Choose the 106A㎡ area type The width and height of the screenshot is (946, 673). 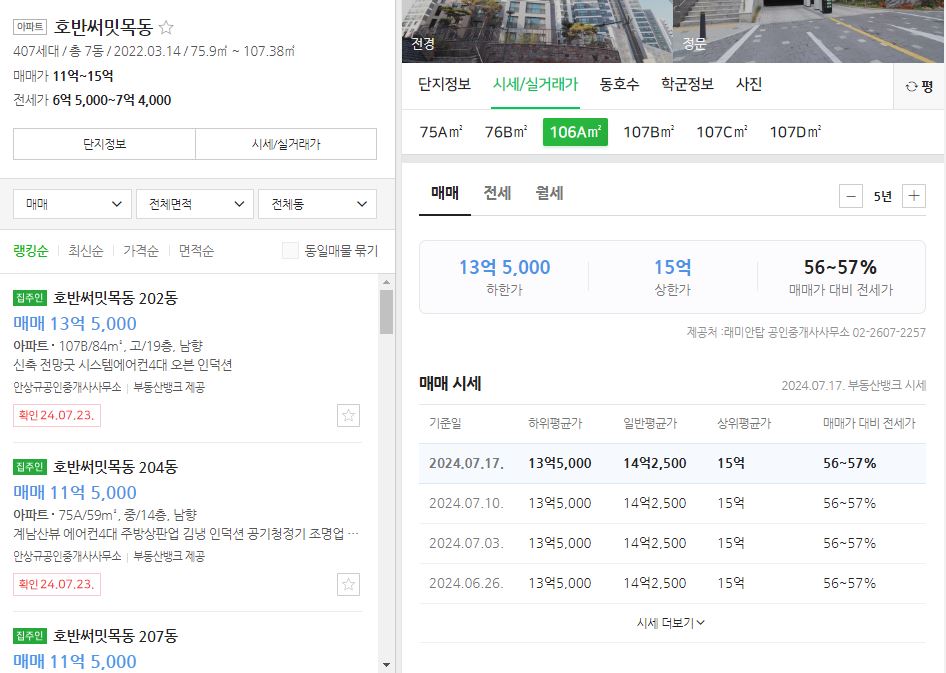575,132
